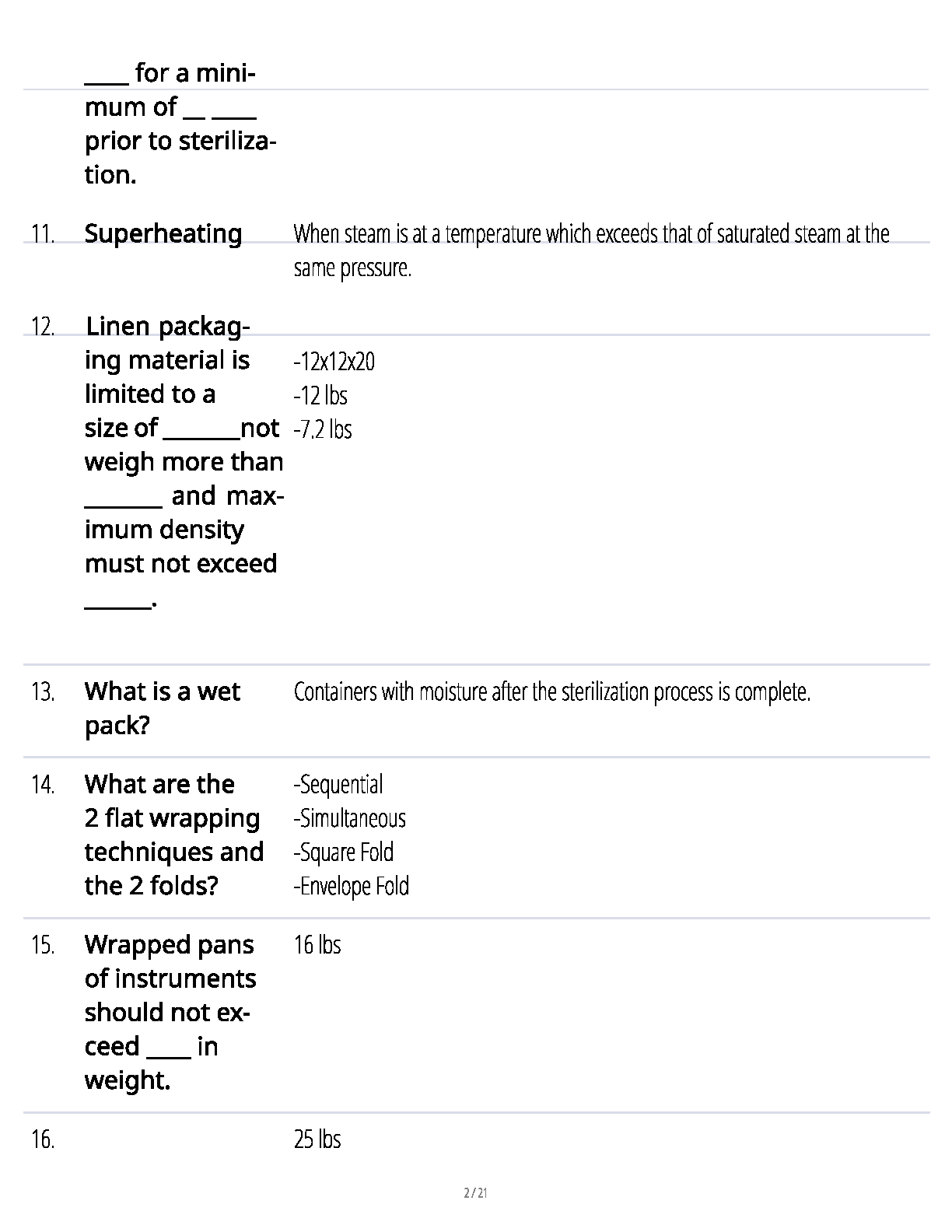
Task: Click the wet pack answer about moisture
Action: (552, 691)
